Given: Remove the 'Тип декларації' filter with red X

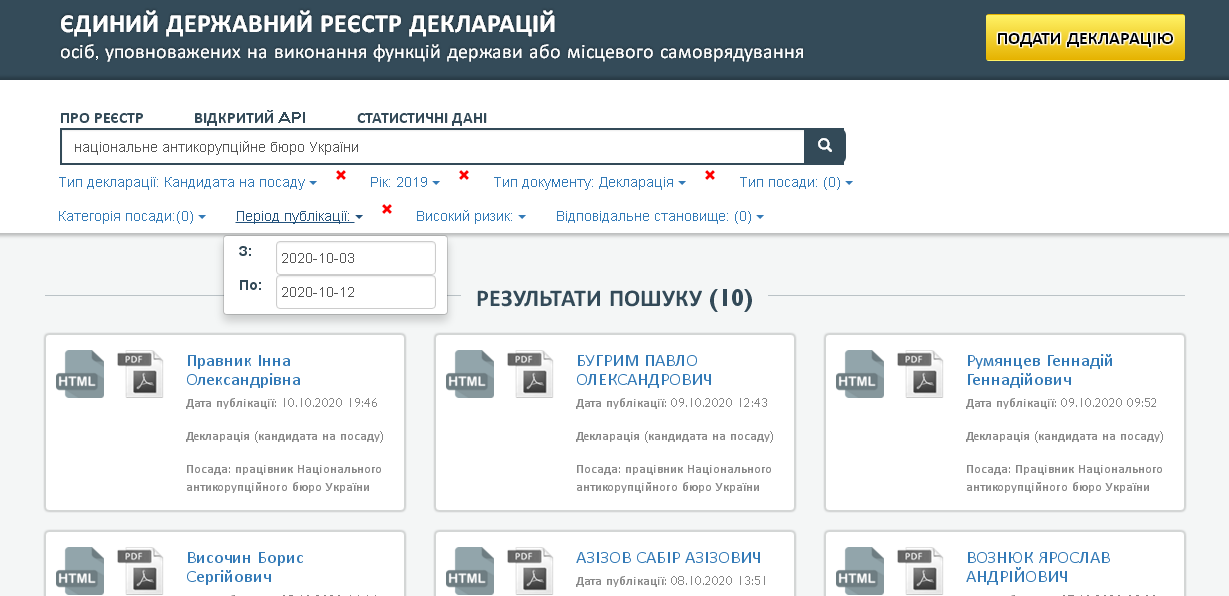Looking at the screenshot, I should point(341,175).
